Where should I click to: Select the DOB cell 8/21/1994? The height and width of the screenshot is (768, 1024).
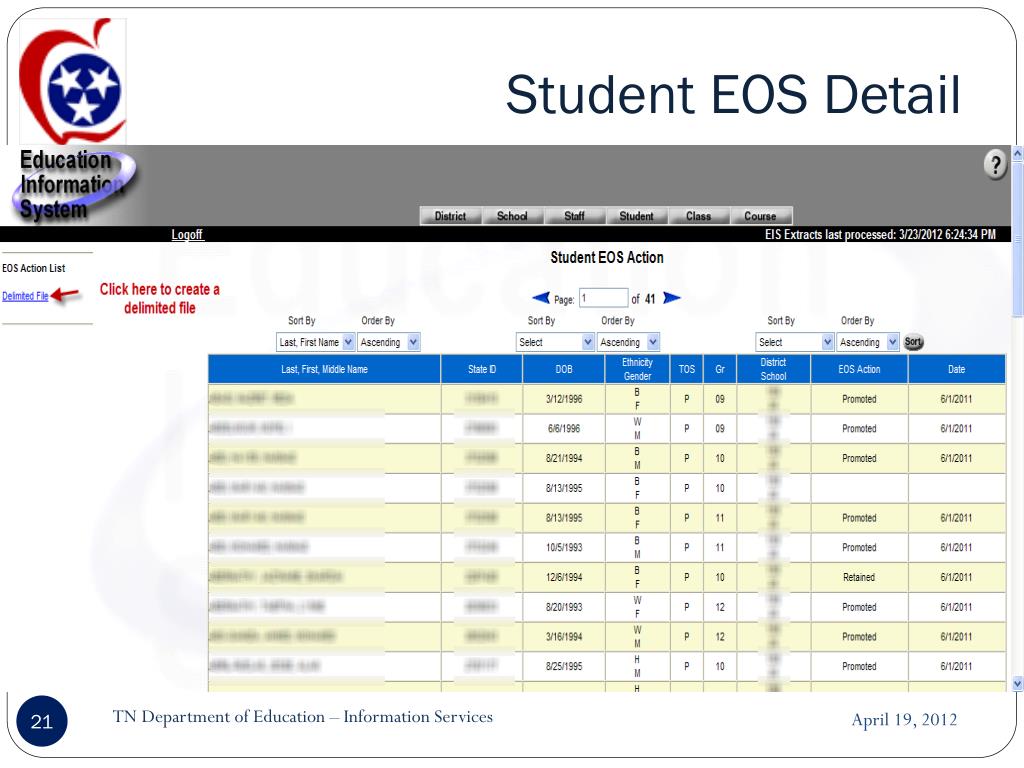[x=564, y=458]
